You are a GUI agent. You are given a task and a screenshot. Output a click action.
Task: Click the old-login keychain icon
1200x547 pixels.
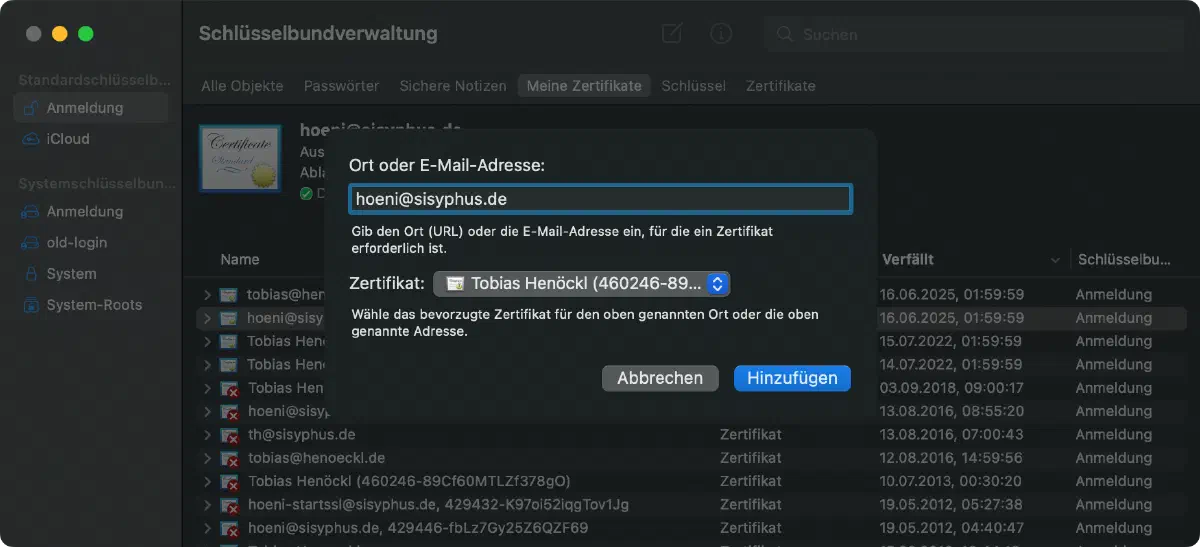31,243
